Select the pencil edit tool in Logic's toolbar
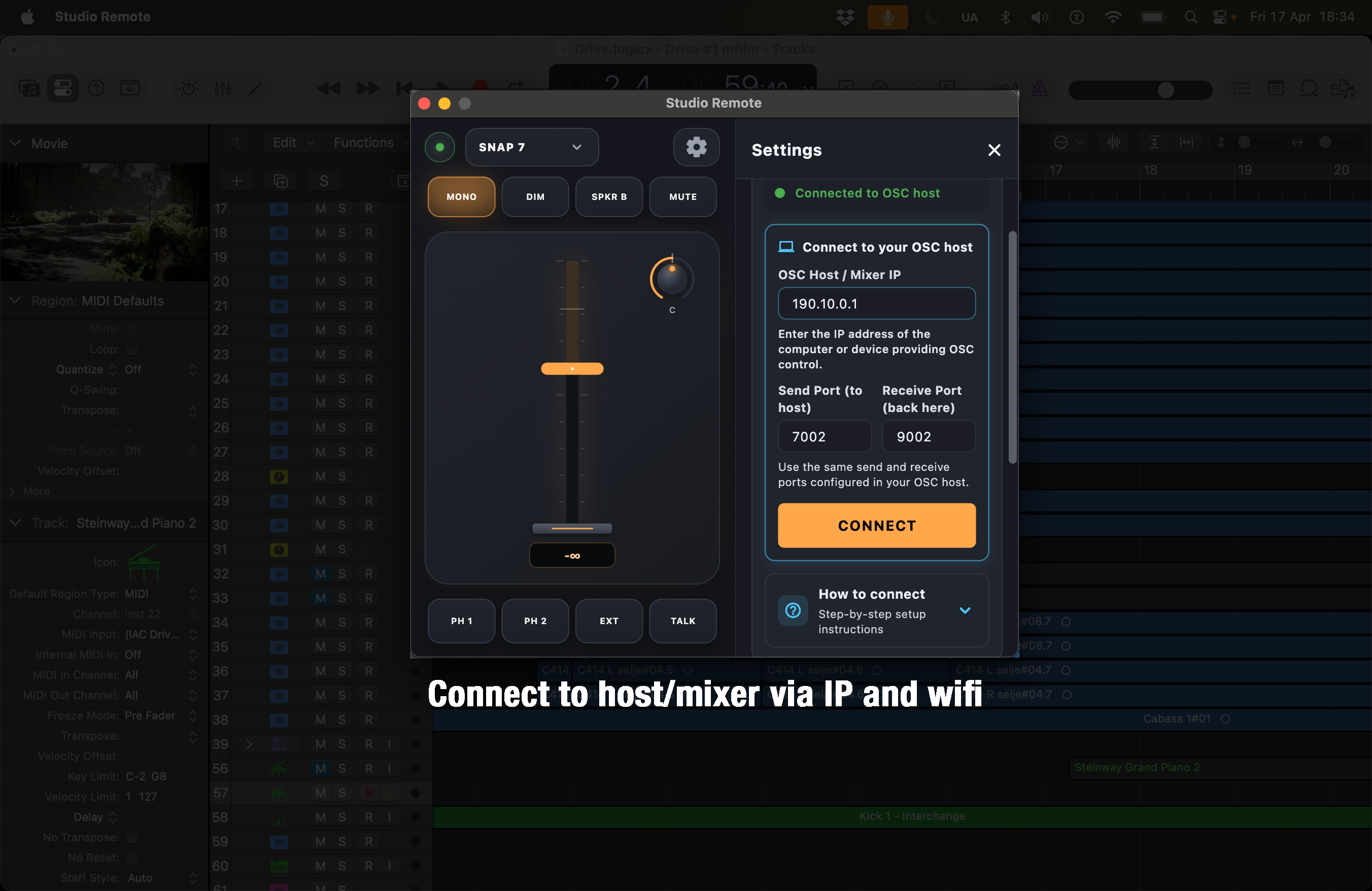This screenshot has height=891, width=1372. tap(254, 88)
